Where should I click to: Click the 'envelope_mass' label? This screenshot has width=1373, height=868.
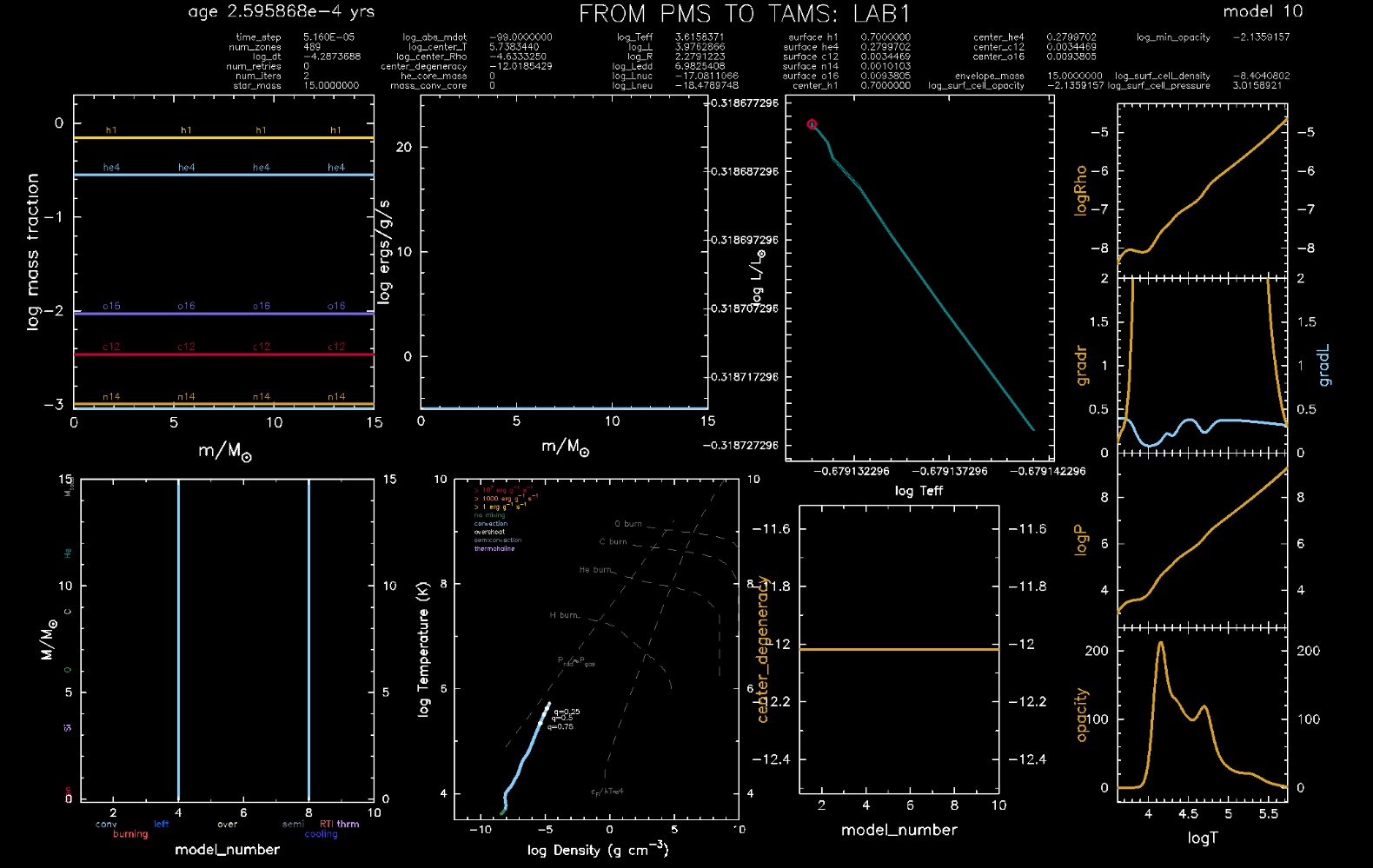990,76
